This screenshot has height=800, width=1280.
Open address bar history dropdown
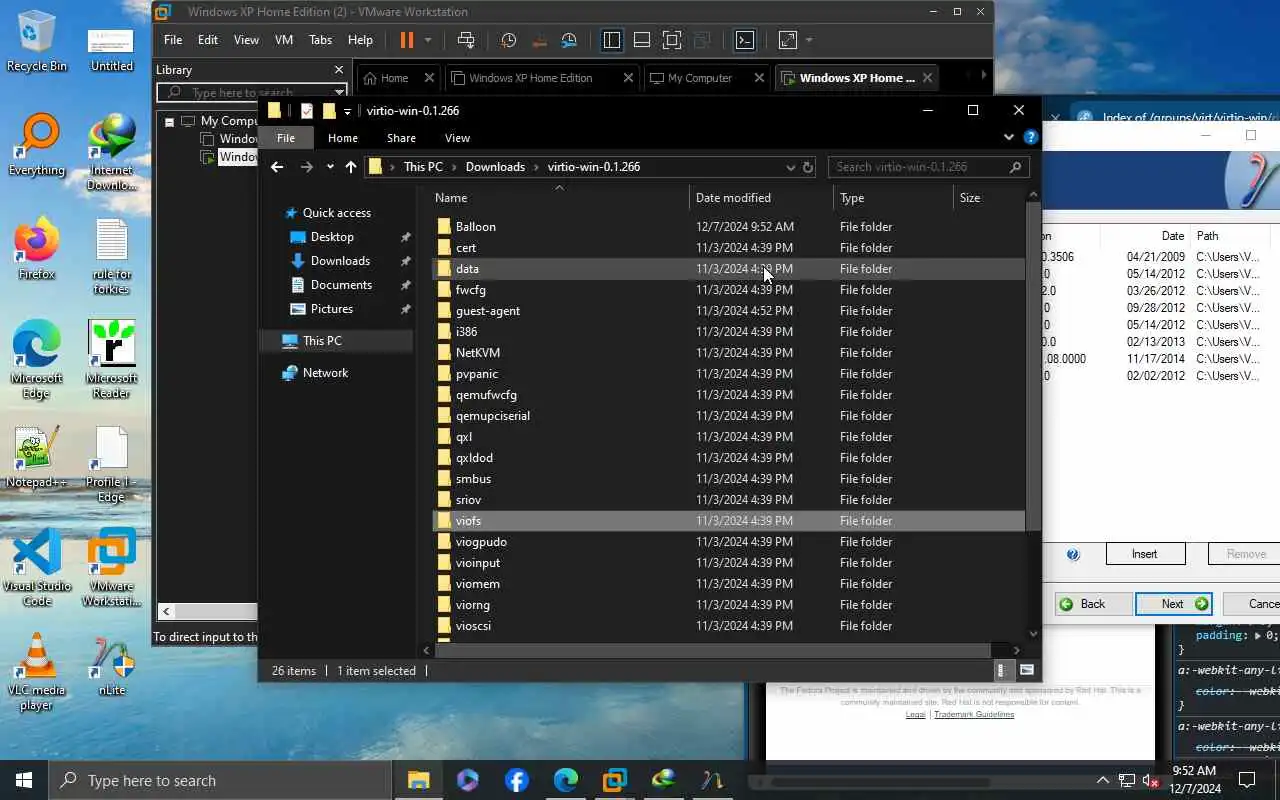[790, 167]
